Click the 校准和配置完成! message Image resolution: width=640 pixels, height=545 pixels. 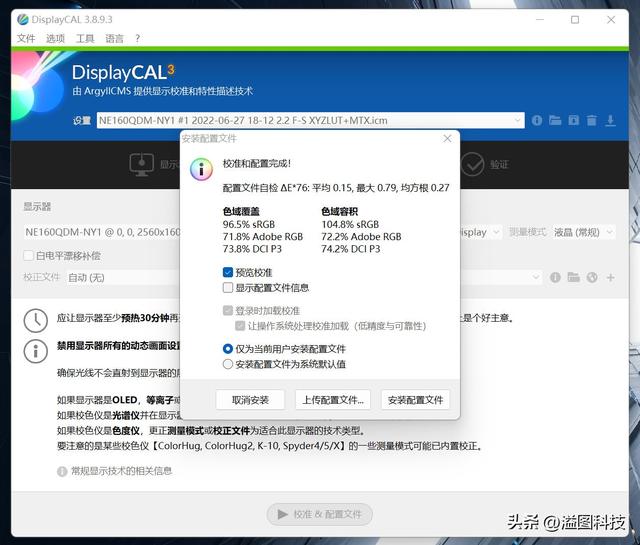click(x=257, y=164)
